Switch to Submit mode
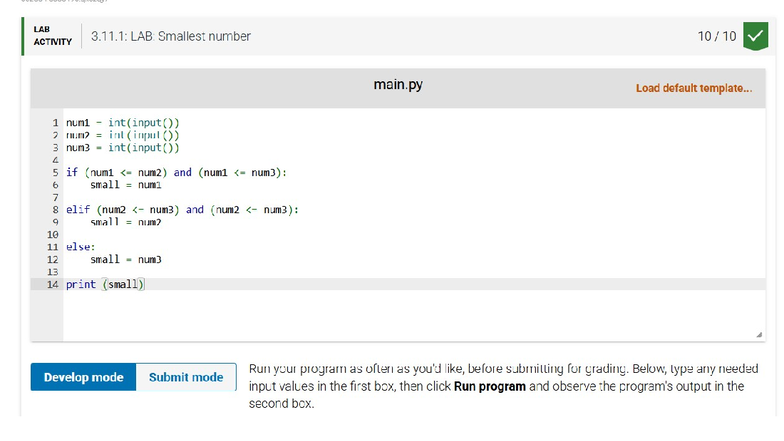 186,377
